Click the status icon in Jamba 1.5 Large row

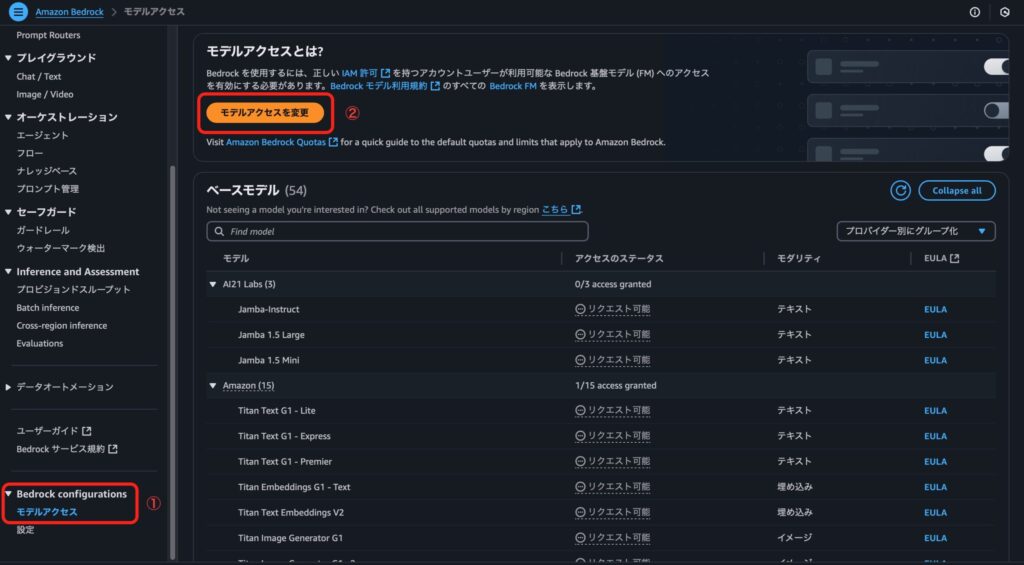(580, 334)
